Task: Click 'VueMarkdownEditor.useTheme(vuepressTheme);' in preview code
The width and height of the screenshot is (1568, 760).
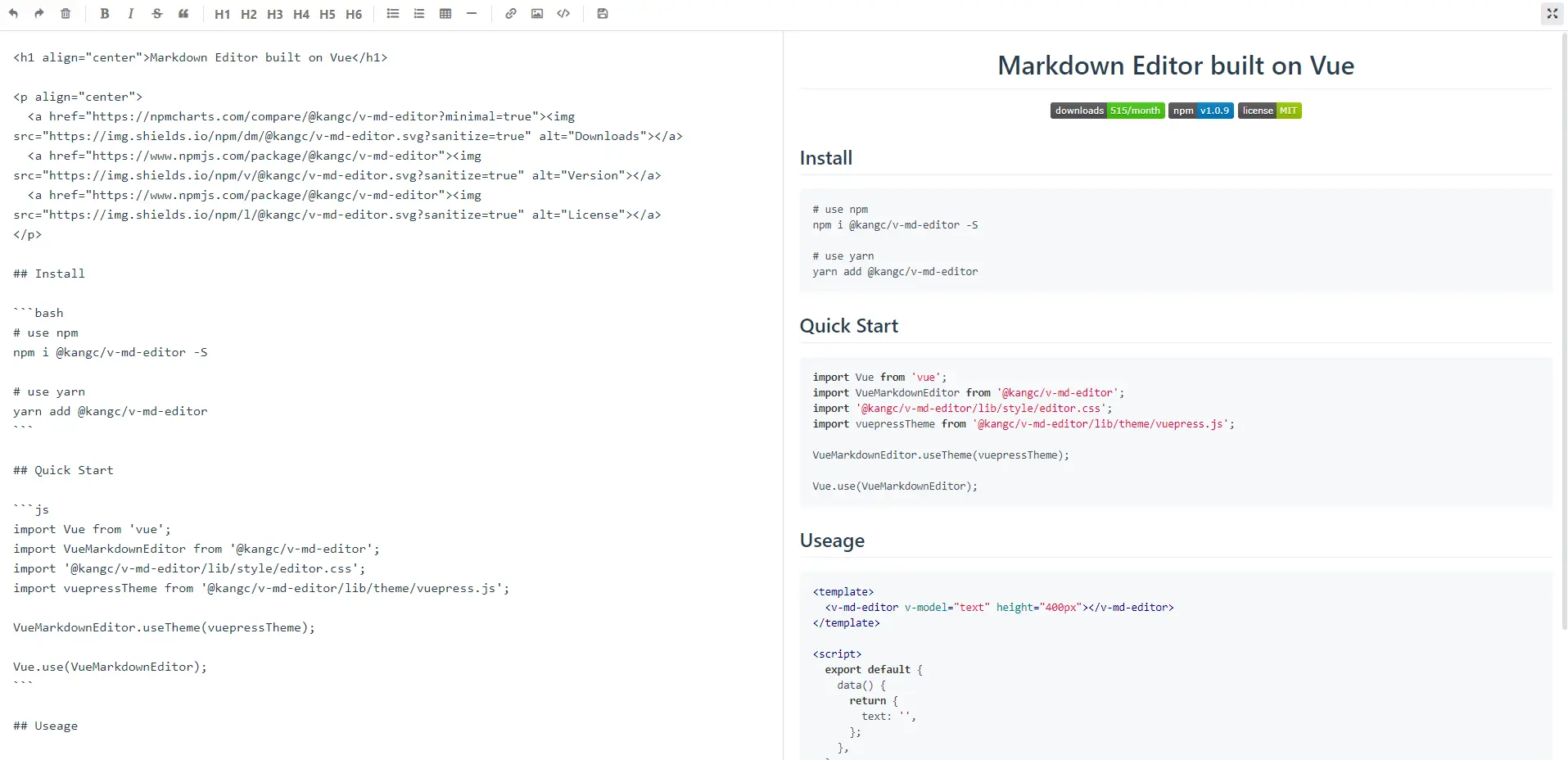Action: coord(941,455)
